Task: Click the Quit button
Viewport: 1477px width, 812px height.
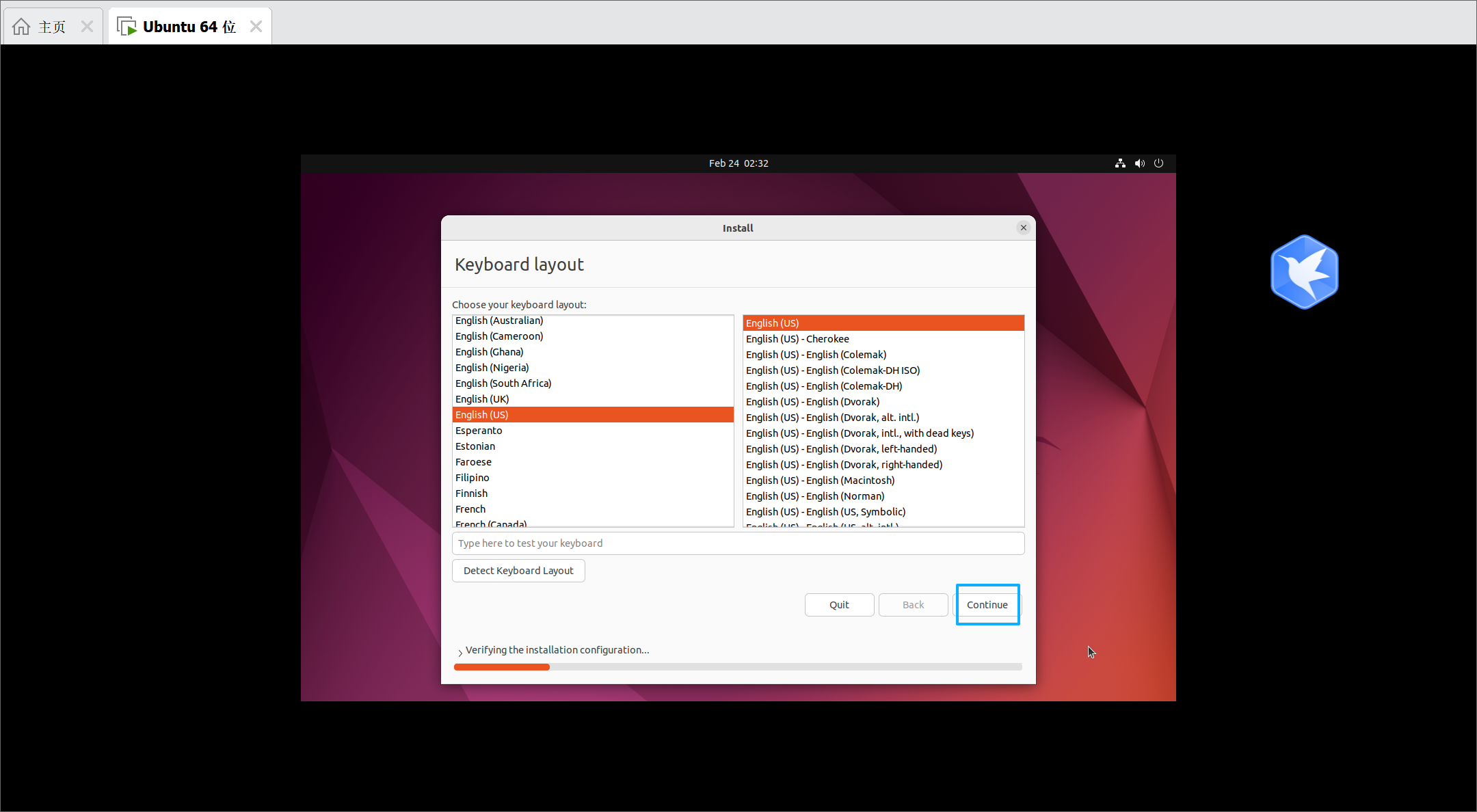Action: 839,605
